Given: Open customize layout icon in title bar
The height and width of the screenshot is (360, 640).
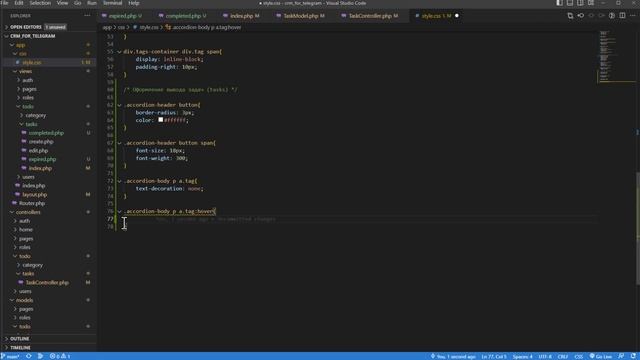Looking at the screenshot, I should 591,3.
